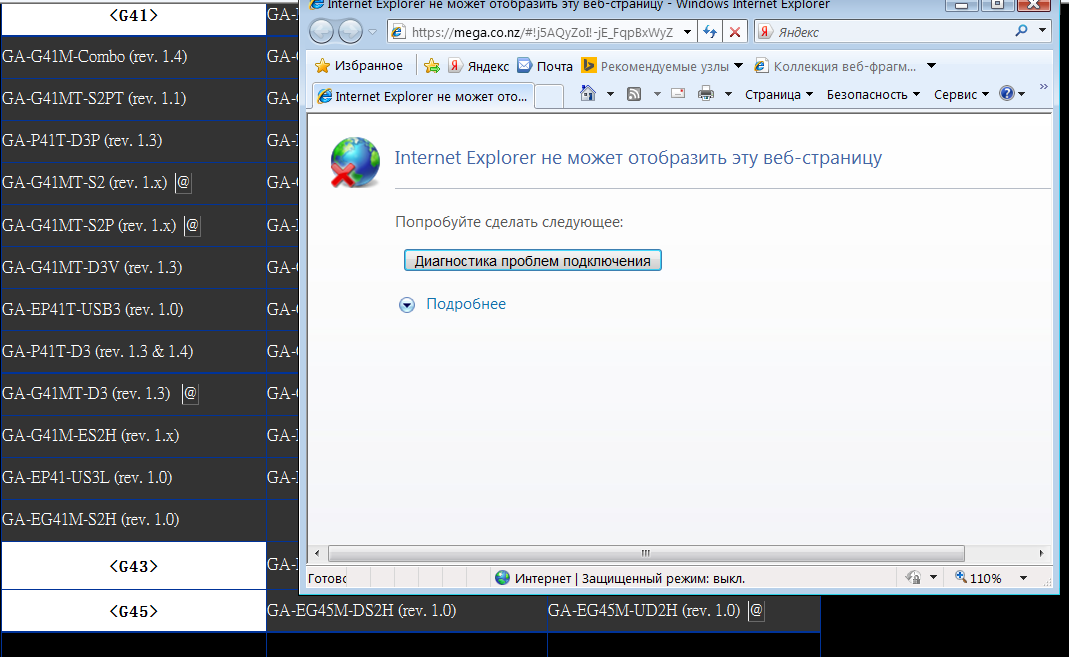Click the @ icon next to GA-G41MT-S2 (rev. 1.x)
Image resolution: width=1069 pixels, height=657 pixels.
(x=183, y=183)
